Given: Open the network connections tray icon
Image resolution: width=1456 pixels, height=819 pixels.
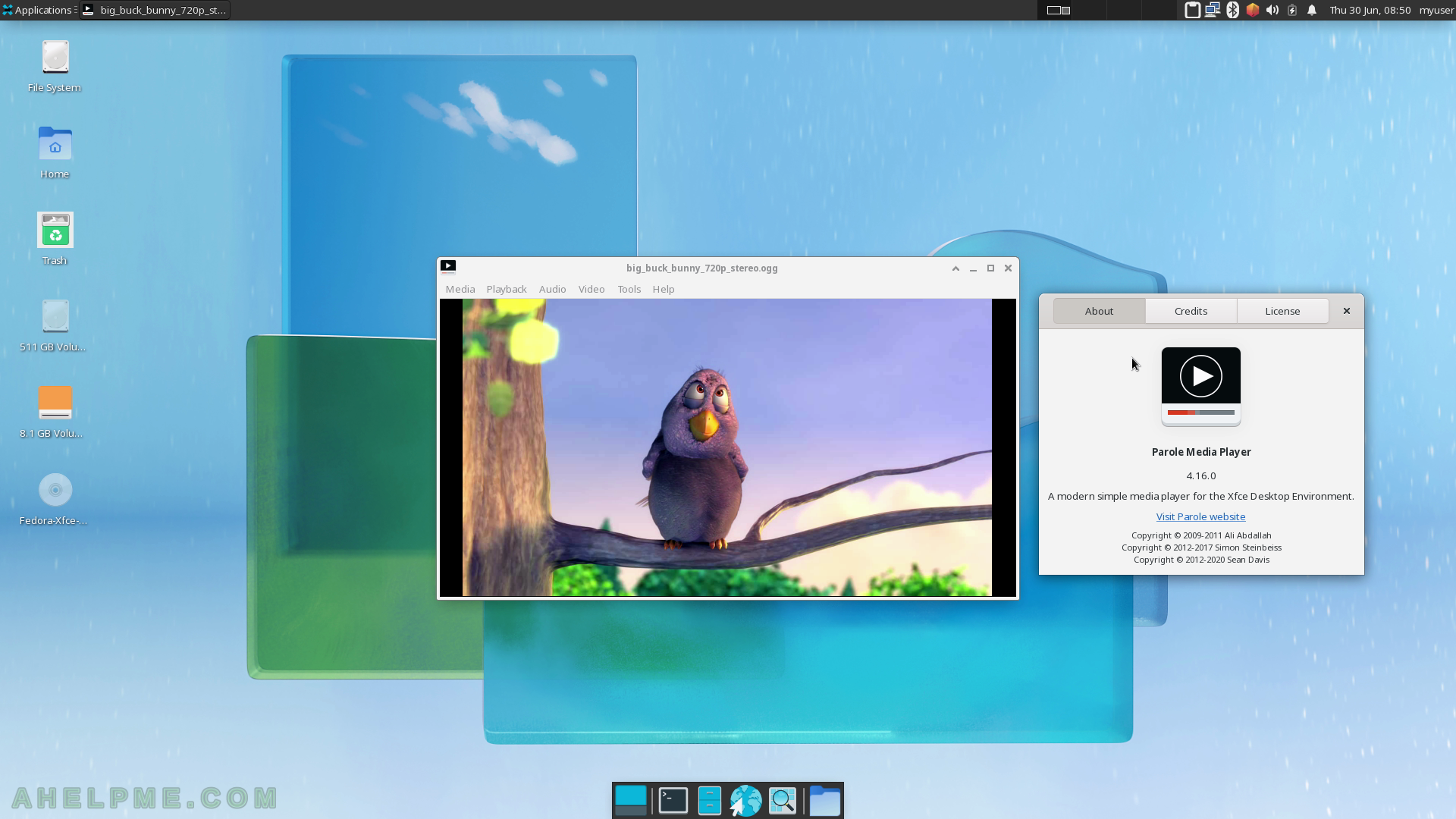Looking at the screenshot, I should pos(1213,10).
